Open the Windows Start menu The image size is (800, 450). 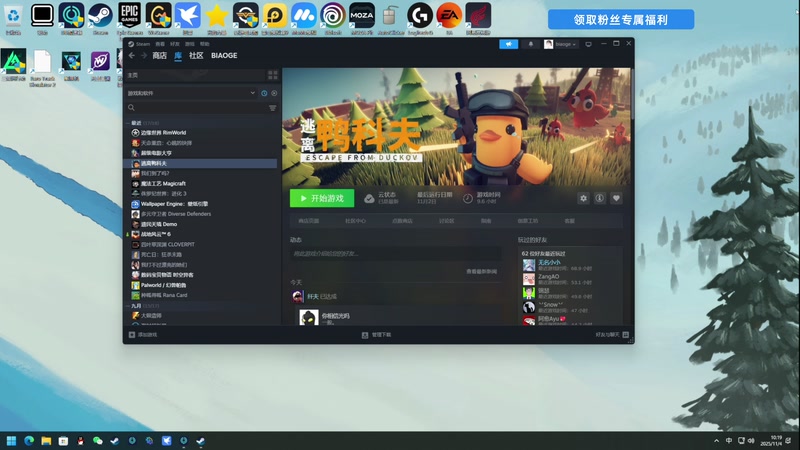(x=11, y=441)
